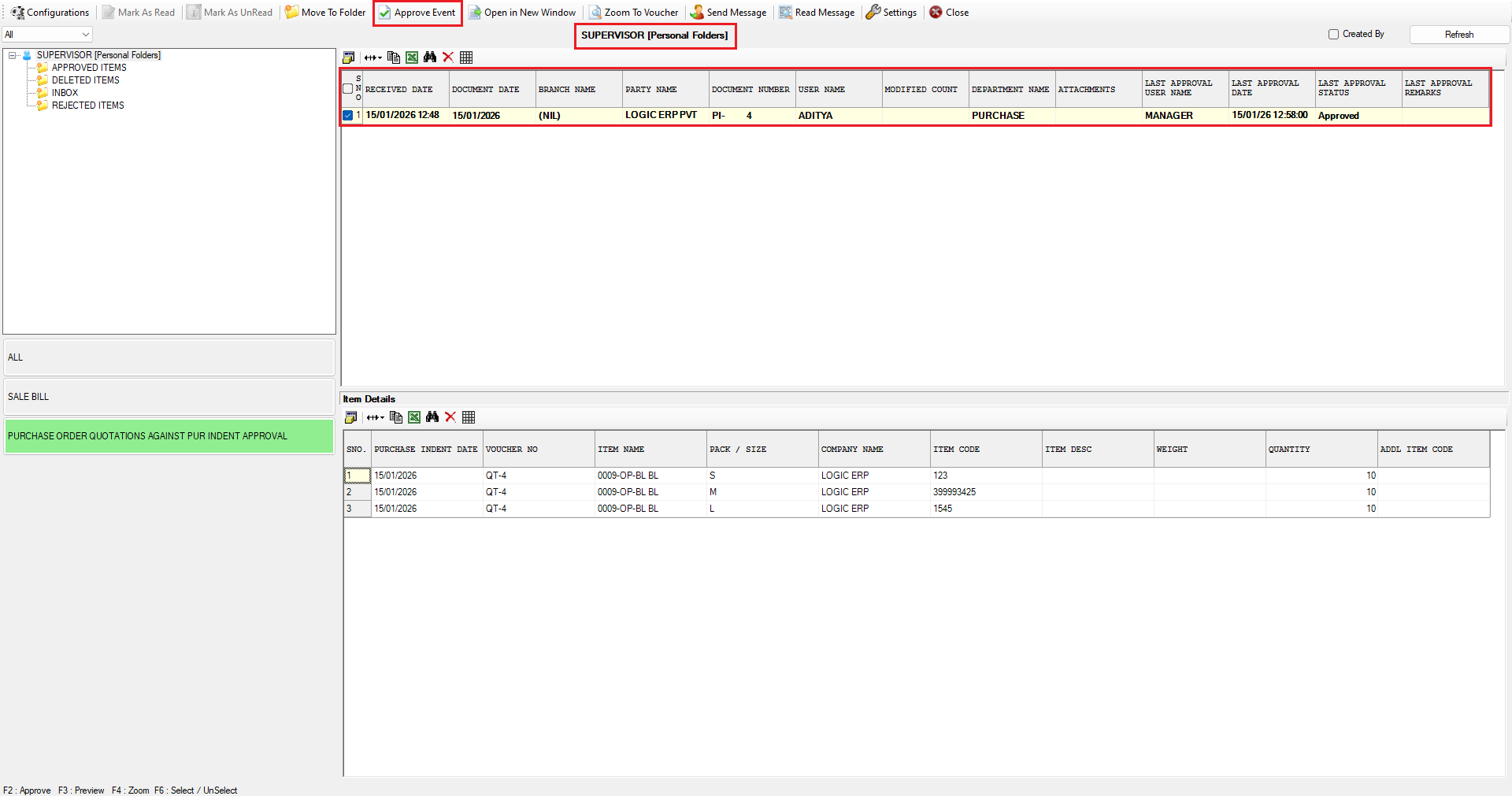Select the SALE BILL category tab

pyautogui.click(x=169, y=397)
